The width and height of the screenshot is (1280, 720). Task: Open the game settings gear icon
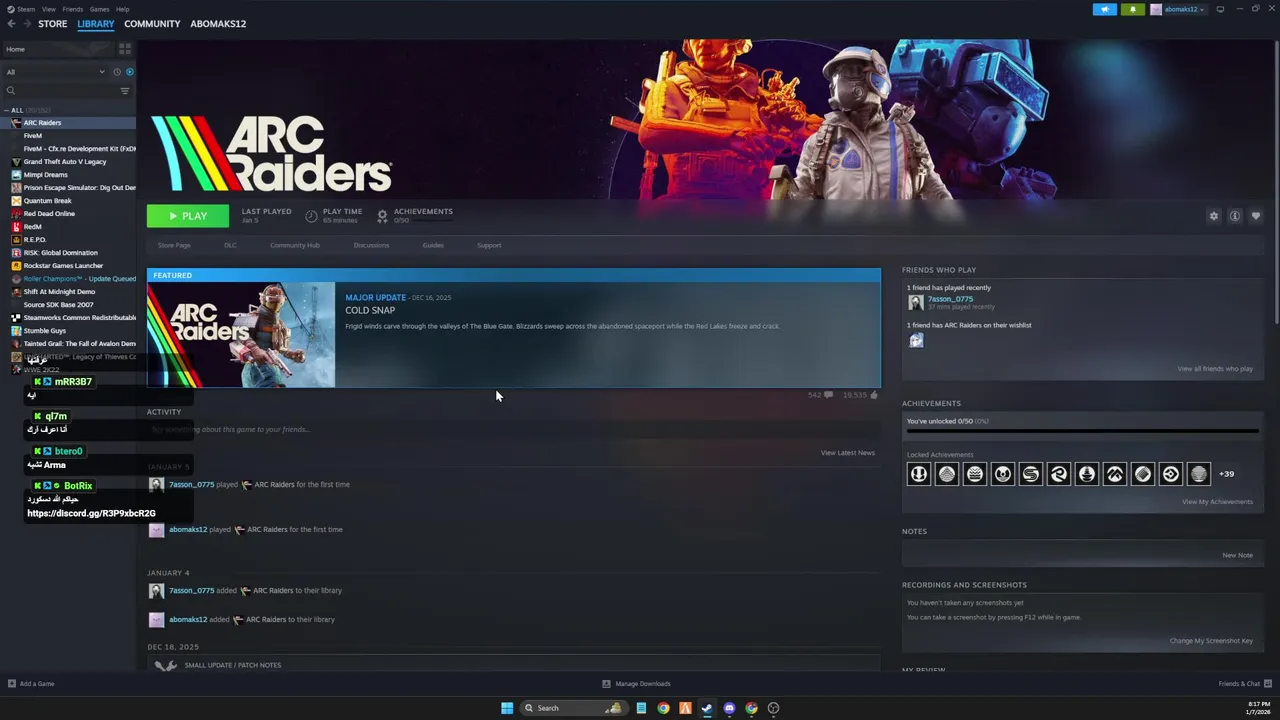(x=1214, y=216)
